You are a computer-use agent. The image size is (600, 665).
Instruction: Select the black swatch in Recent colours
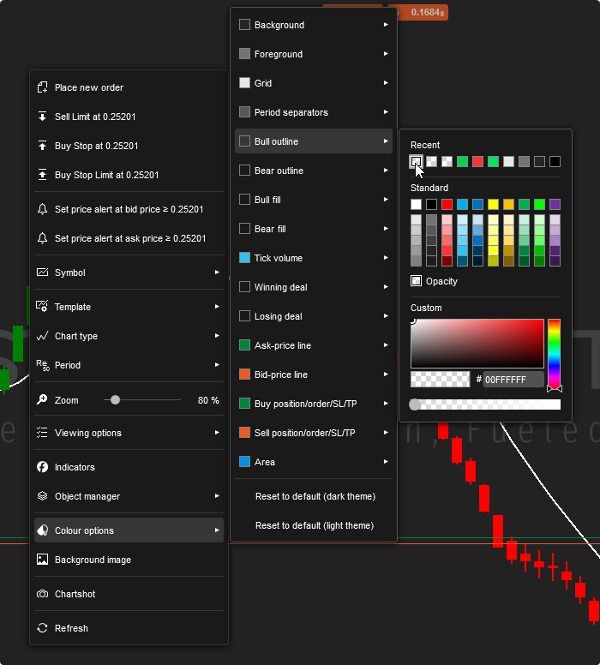(x=555, y=162)
